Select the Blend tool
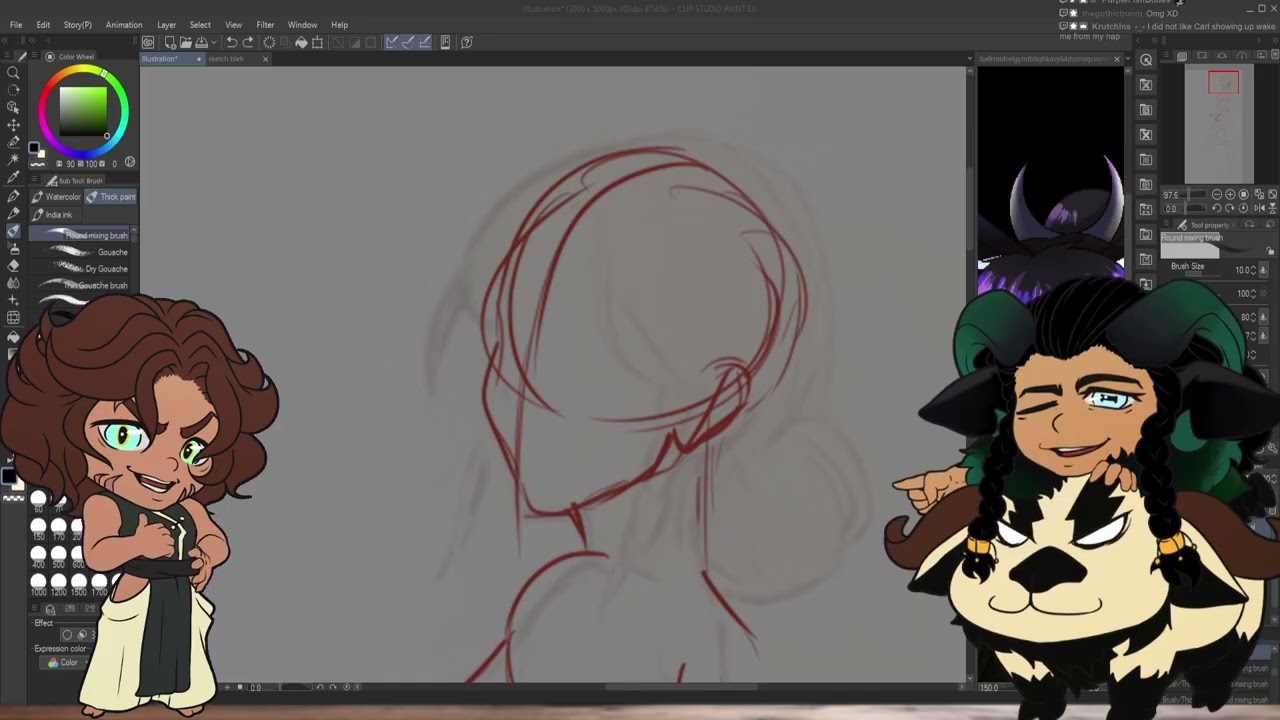This screenshot has width=1280, height=720. click(x=14, y=283)
